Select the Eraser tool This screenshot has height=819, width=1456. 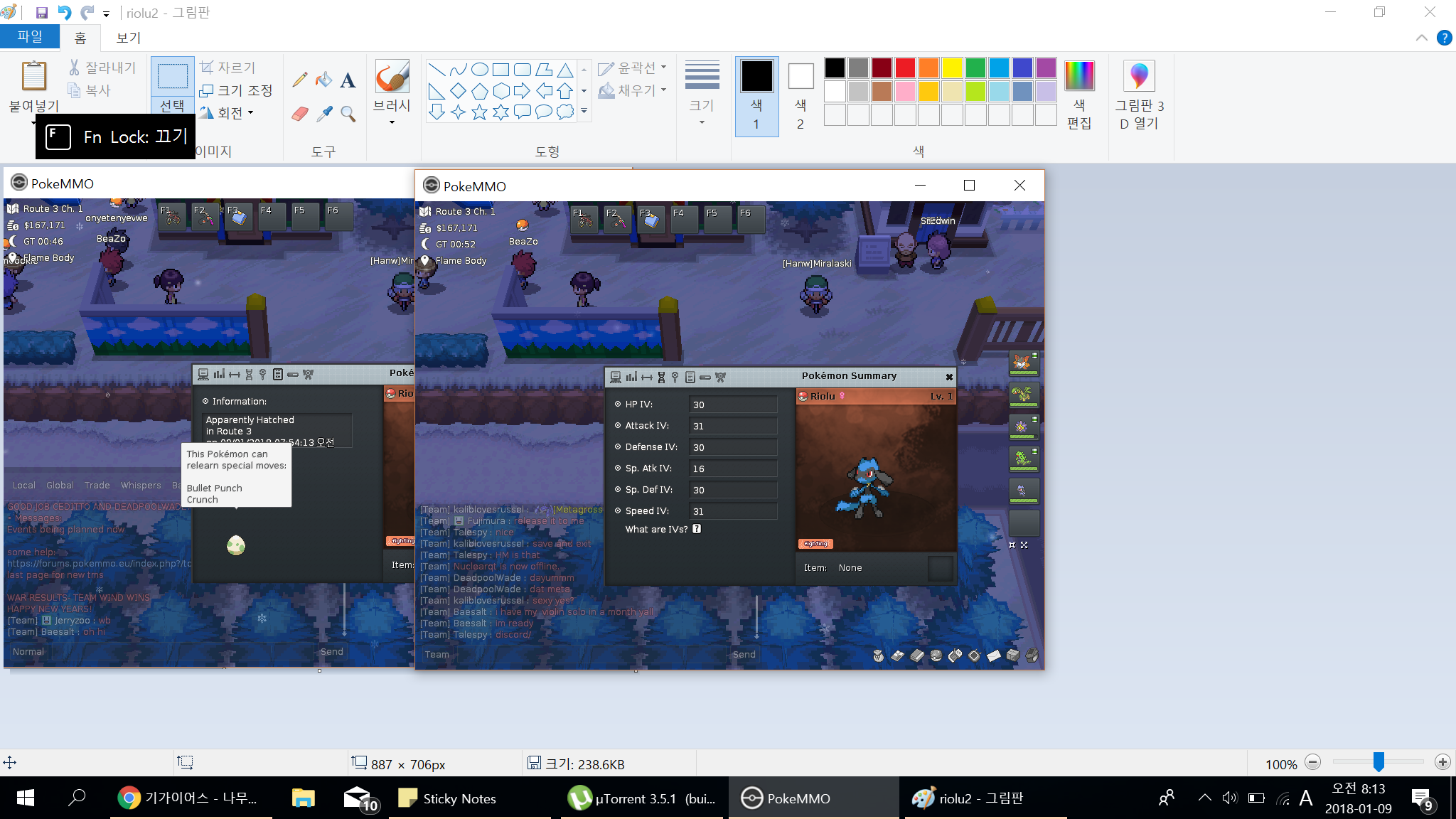300,114
